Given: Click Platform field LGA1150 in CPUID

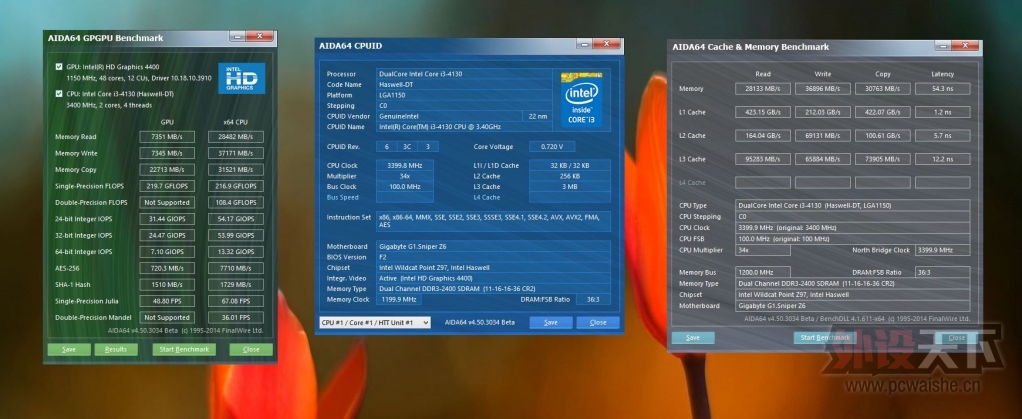Looking at the screenshot, I should tap(465, 95).
